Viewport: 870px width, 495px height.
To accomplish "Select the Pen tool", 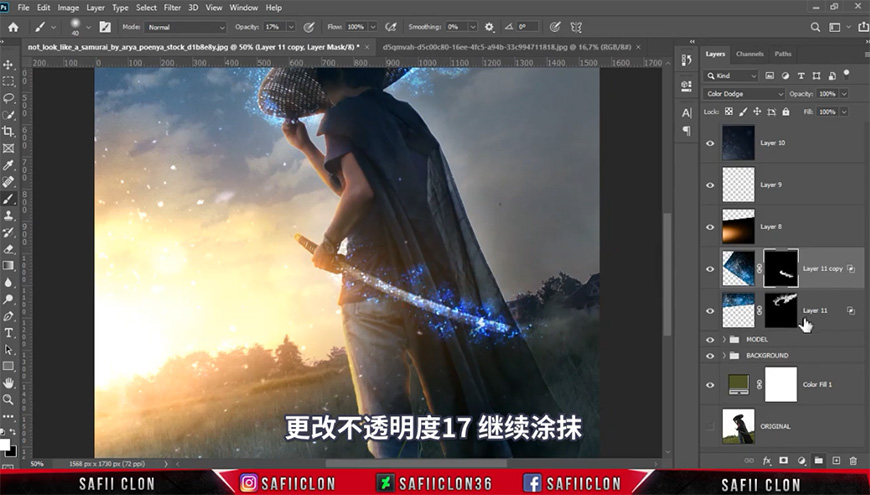I will [x=8, y=316].
